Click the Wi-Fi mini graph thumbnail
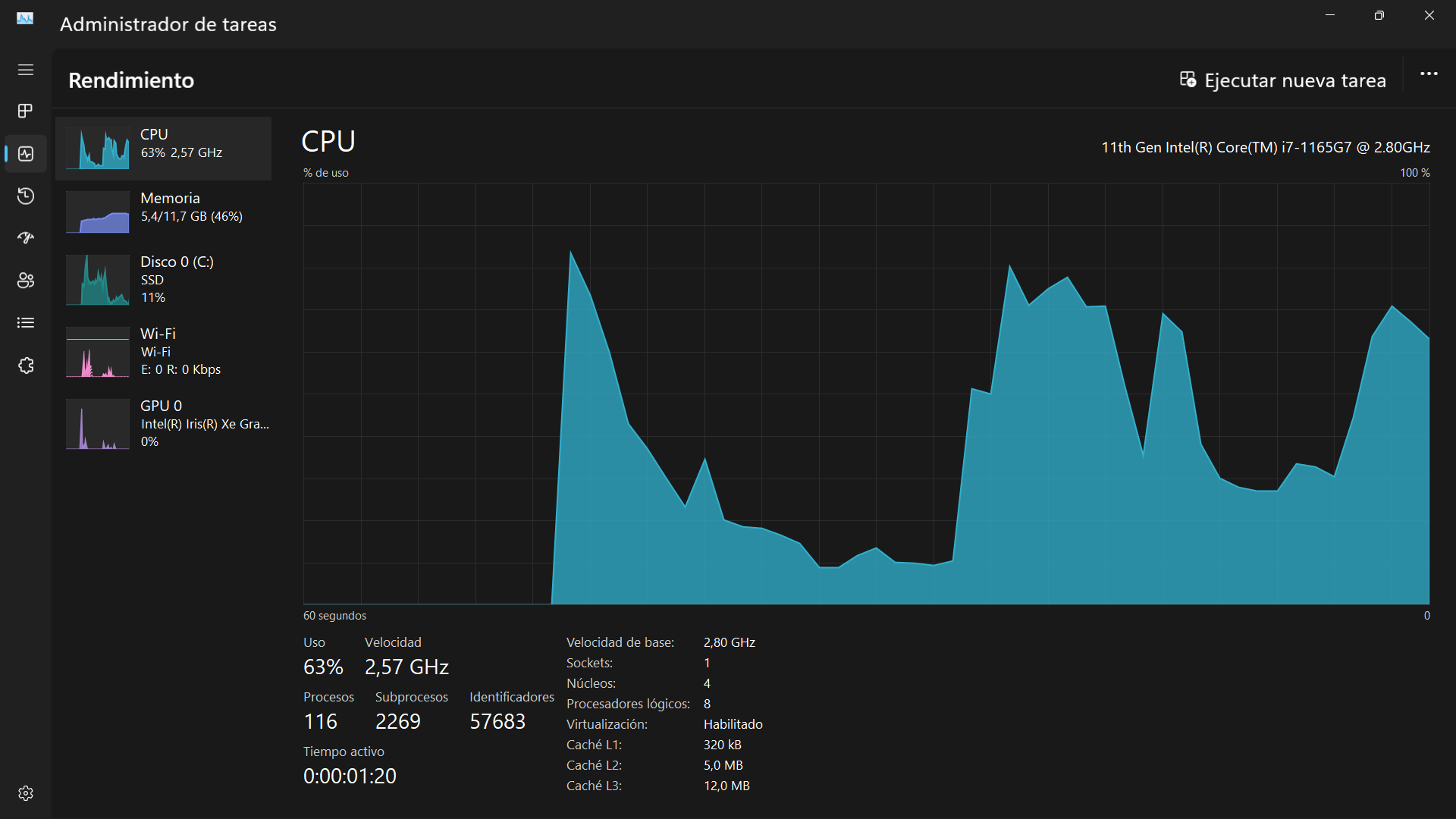1456x819 pixels. 98,352
